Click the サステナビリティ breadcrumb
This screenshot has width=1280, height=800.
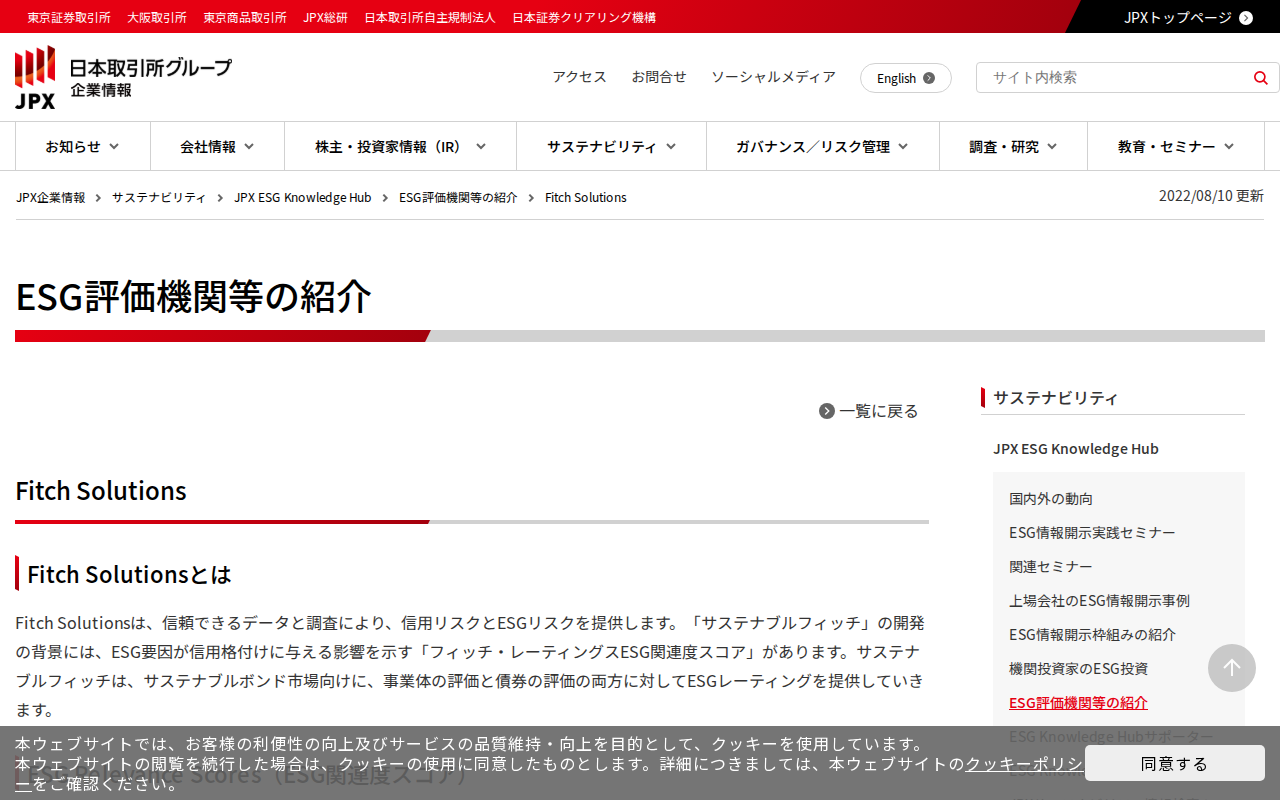pyautogui.click(x=159, y=197)
